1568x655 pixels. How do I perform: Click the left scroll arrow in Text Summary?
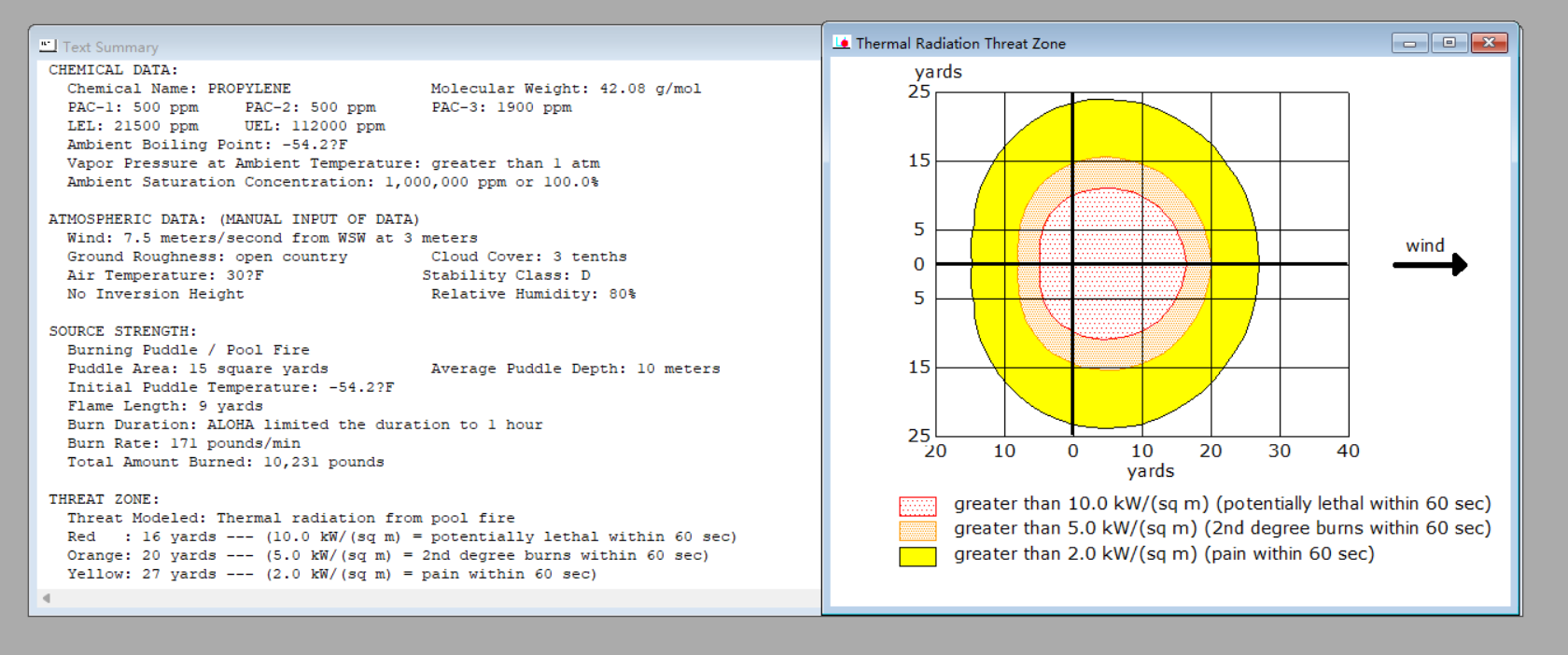point(46,598)
